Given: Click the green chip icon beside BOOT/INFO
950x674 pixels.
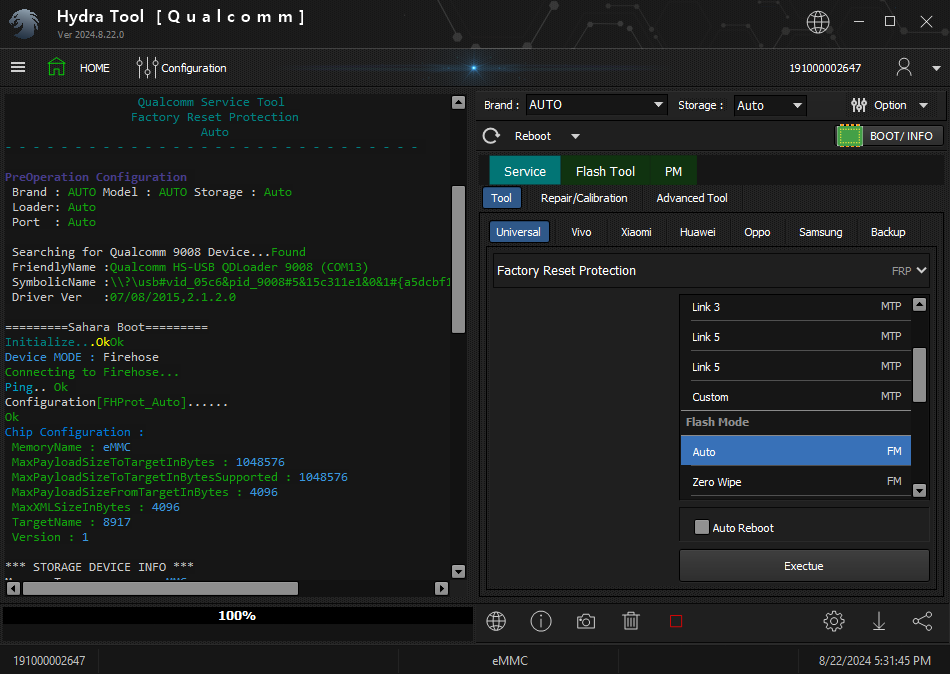Looking at the screenshot, I should coord(849,136).
